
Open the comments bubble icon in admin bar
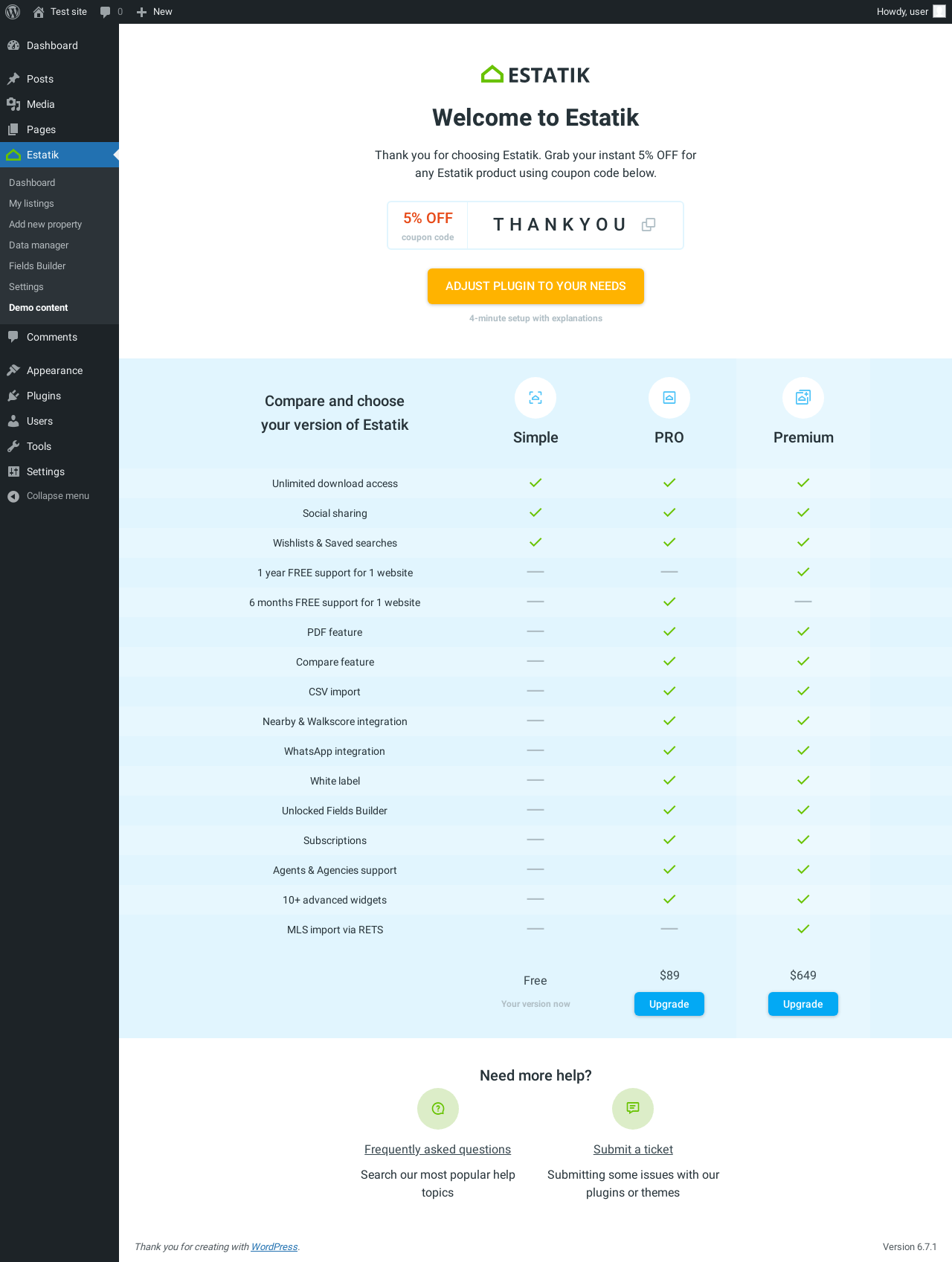pyautogui.click(x=106, y=12)
